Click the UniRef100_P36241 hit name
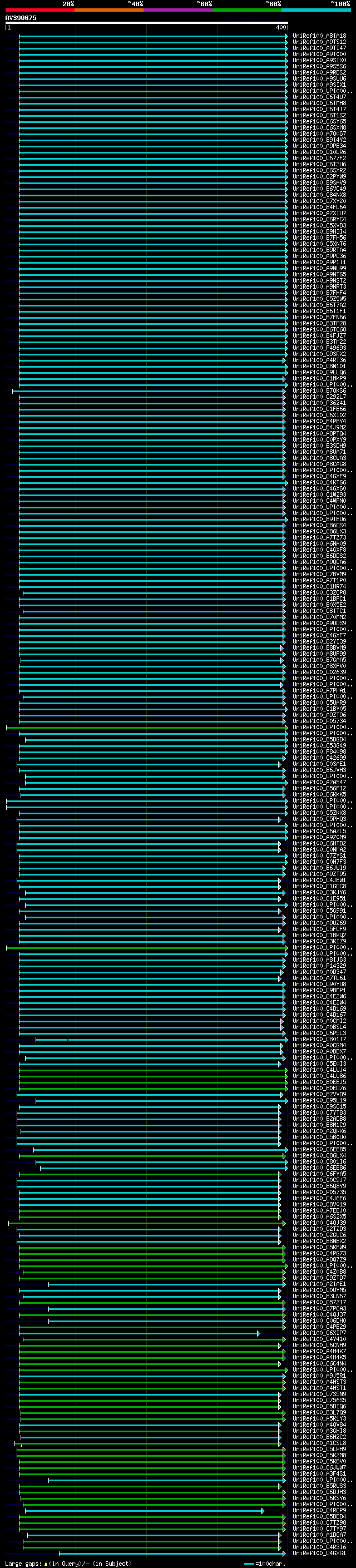The height and width of the screenshot is (1568, 356). click(x=319, y=403)
